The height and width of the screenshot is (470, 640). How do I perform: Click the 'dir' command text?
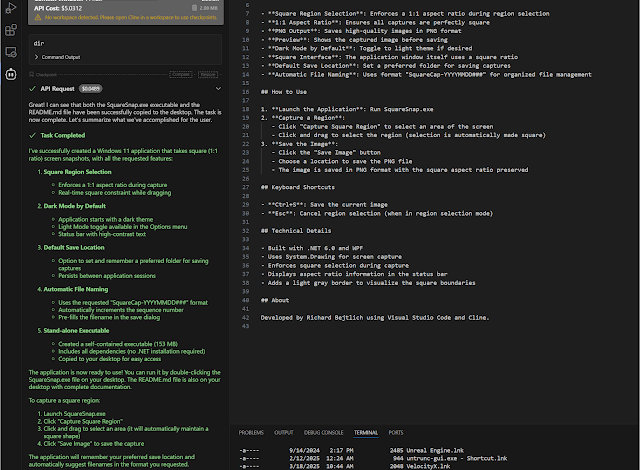(x=39, y=43)
